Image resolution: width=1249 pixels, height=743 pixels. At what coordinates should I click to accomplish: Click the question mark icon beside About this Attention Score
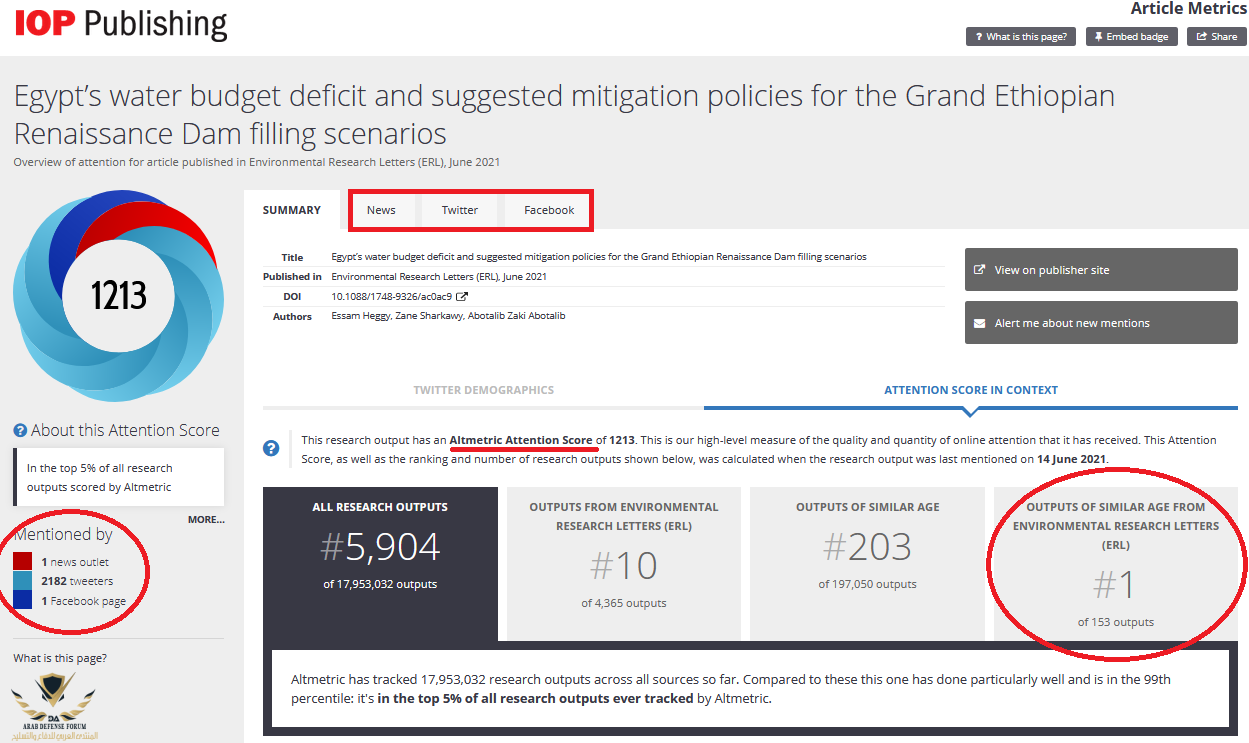[x=20, y=431]
